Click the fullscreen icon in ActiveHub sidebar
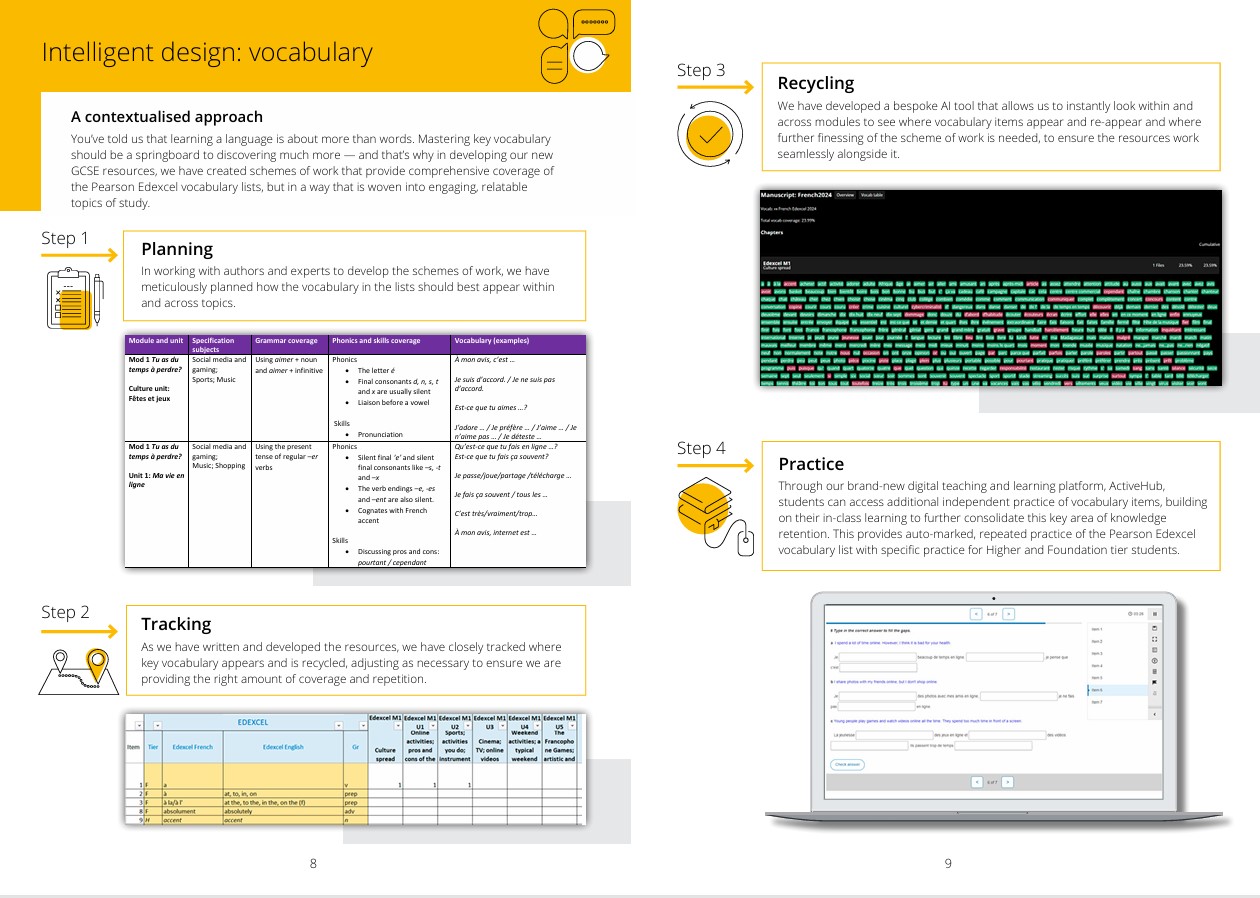 (1155, 639)
